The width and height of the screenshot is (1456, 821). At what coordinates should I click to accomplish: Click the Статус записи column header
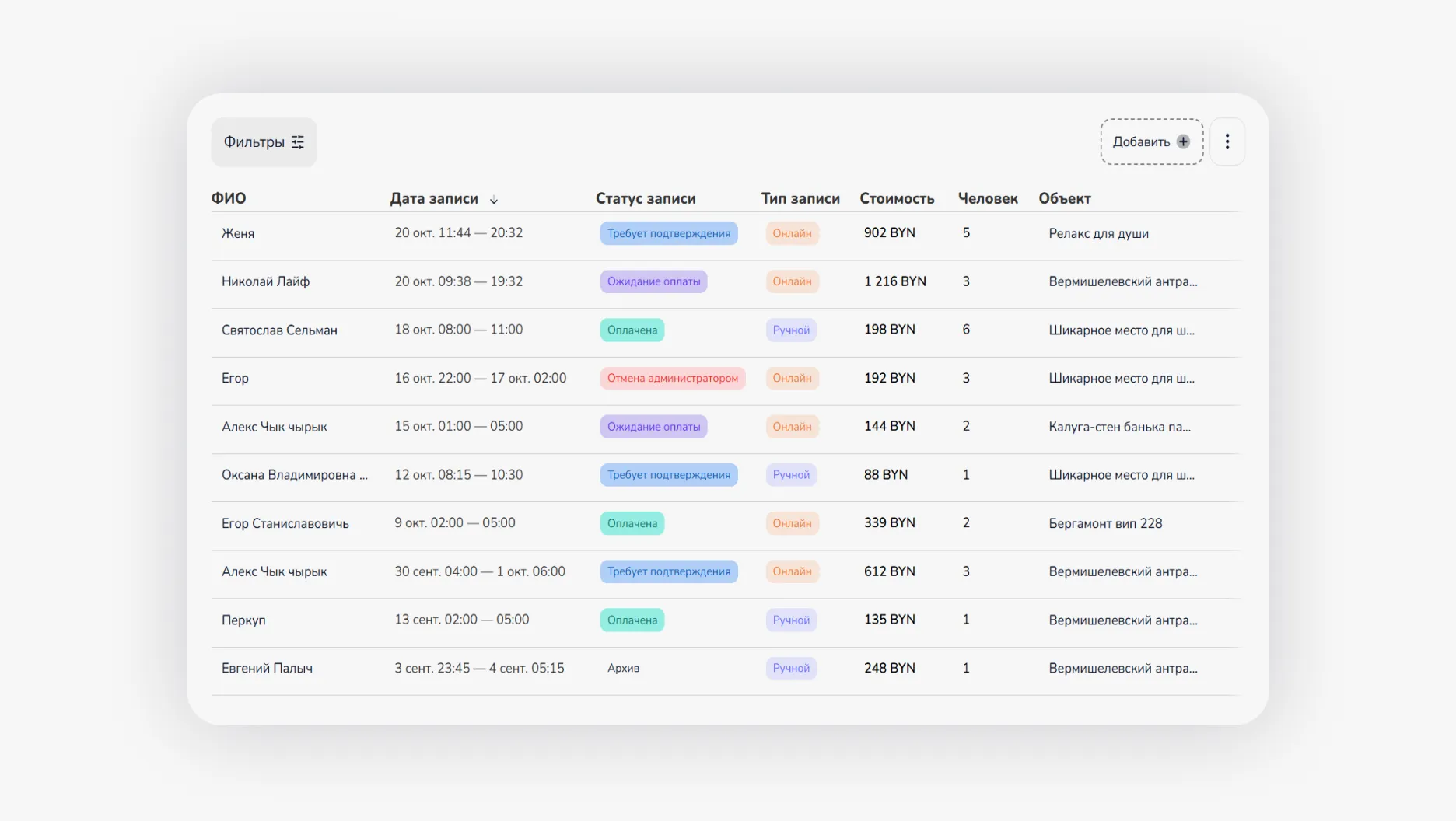[645, 198]
